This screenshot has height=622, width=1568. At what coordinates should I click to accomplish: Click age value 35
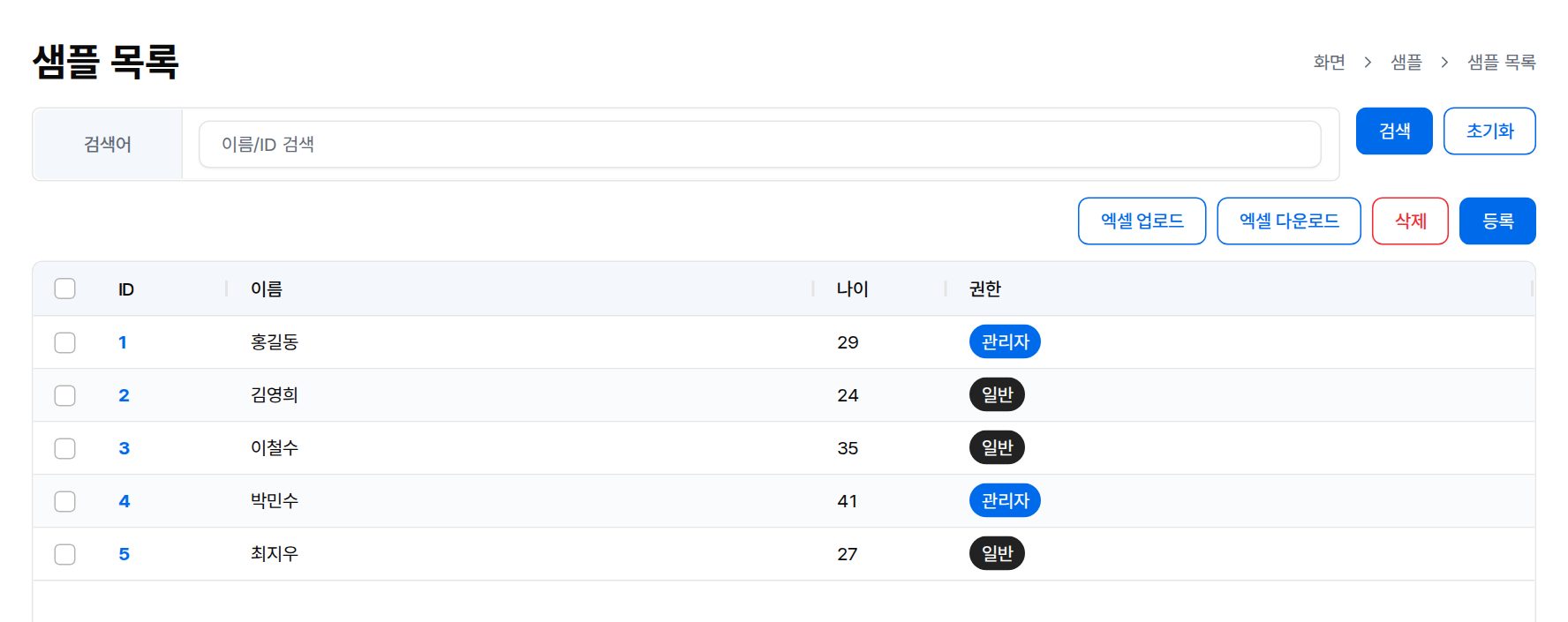pos(848,448)
